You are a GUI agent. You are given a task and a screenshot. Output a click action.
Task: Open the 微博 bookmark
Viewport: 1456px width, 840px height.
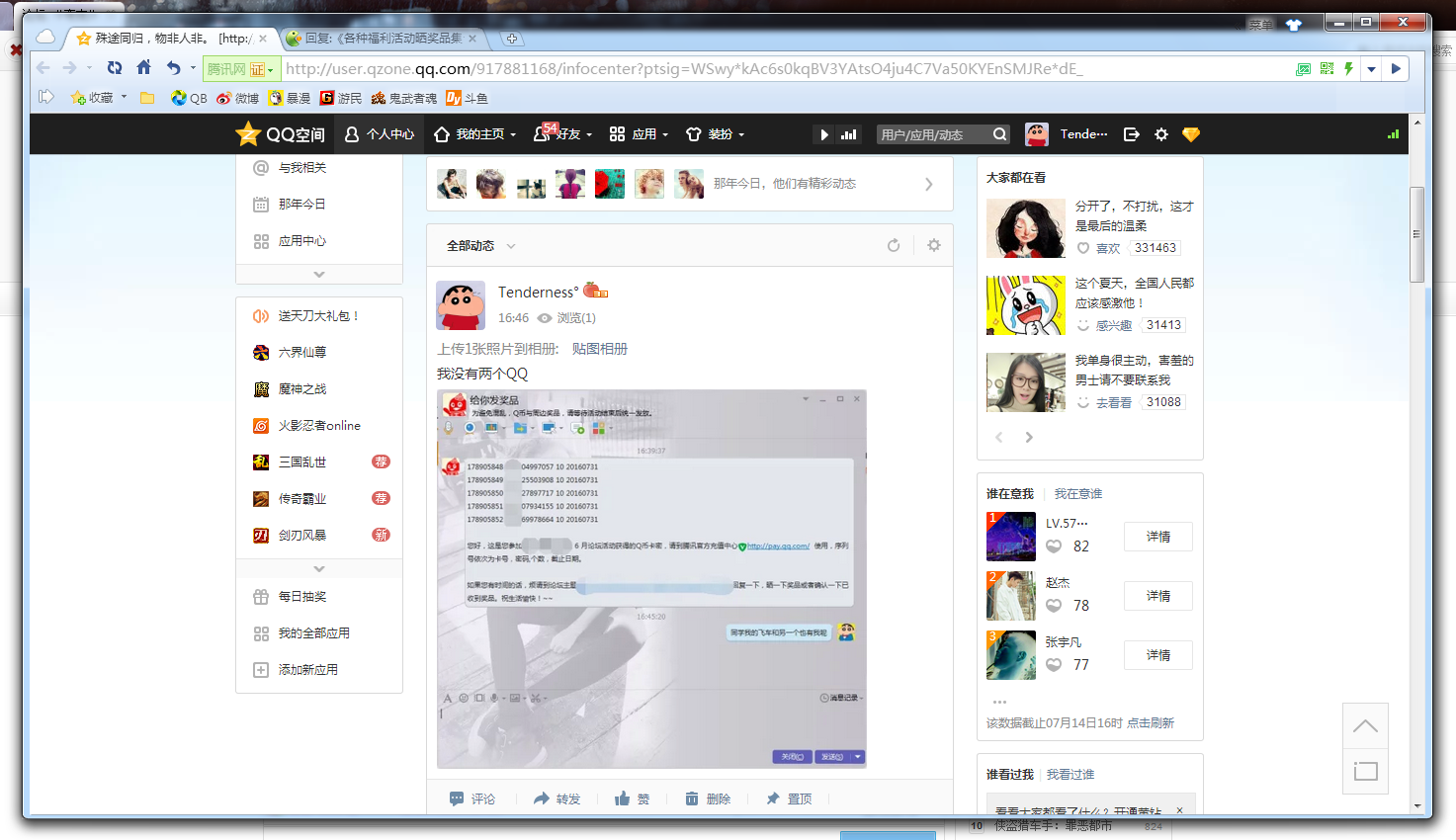pyautogui.click(x=238, y=98)
